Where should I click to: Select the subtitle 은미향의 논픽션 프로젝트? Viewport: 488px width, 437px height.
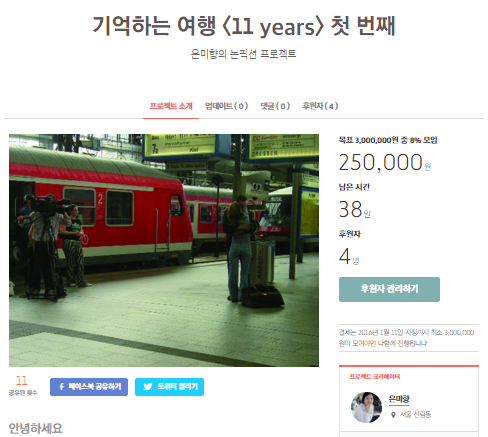243,54
